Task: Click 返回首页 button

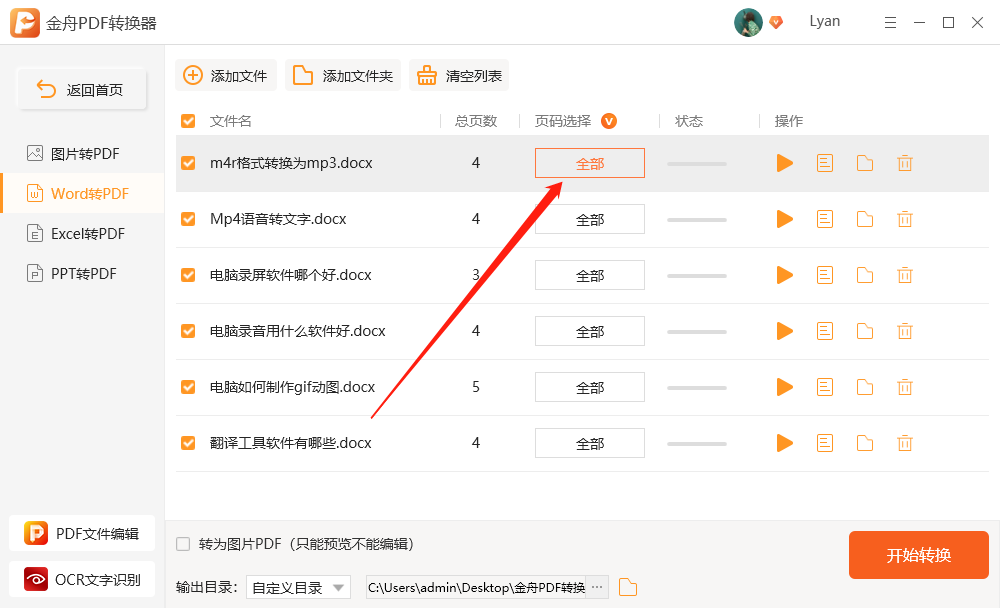Action: pos(82,89)
